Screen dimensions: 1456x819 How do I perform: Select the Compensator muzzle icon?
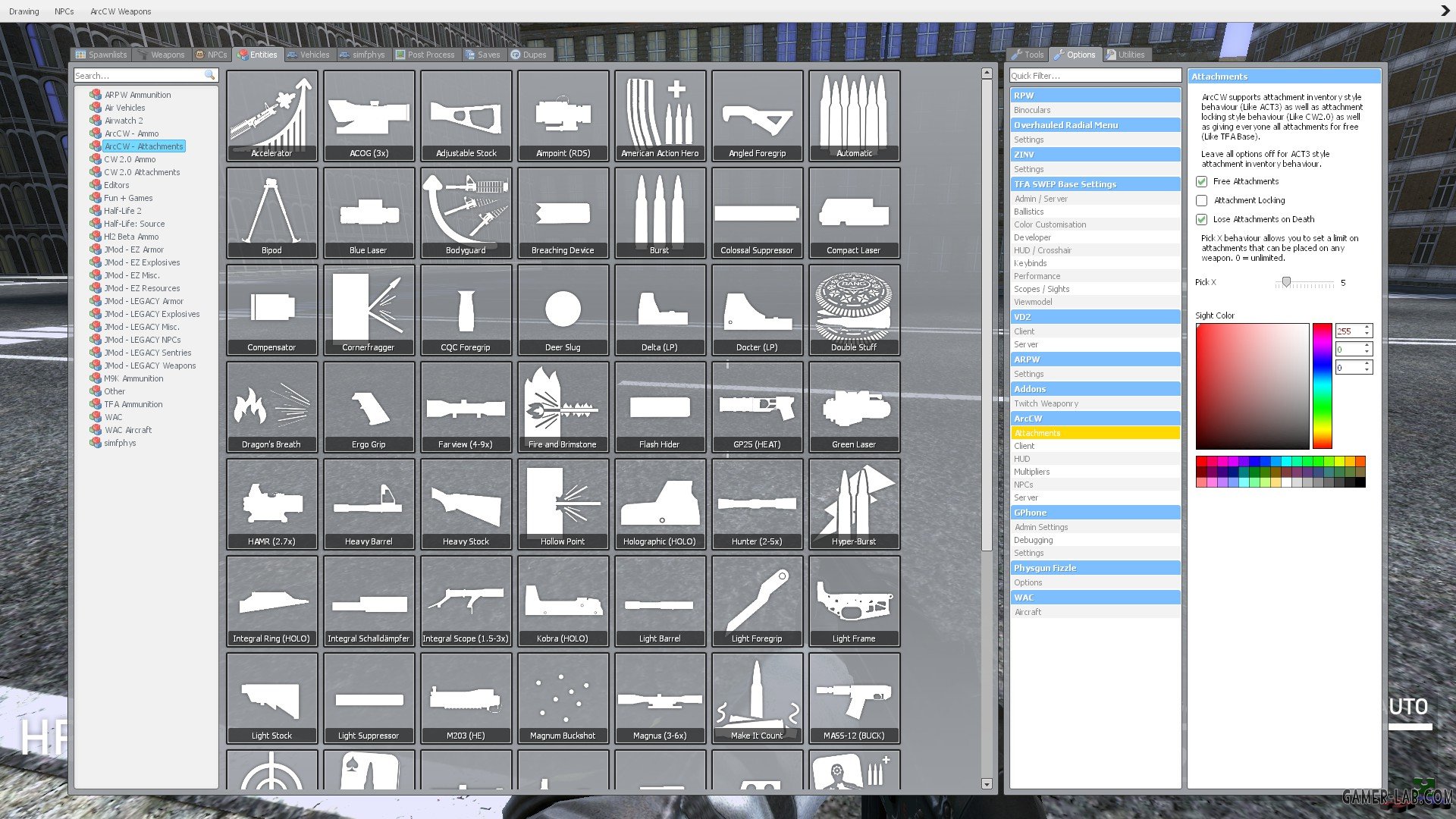pyautogui.click(x=271, y=309)
